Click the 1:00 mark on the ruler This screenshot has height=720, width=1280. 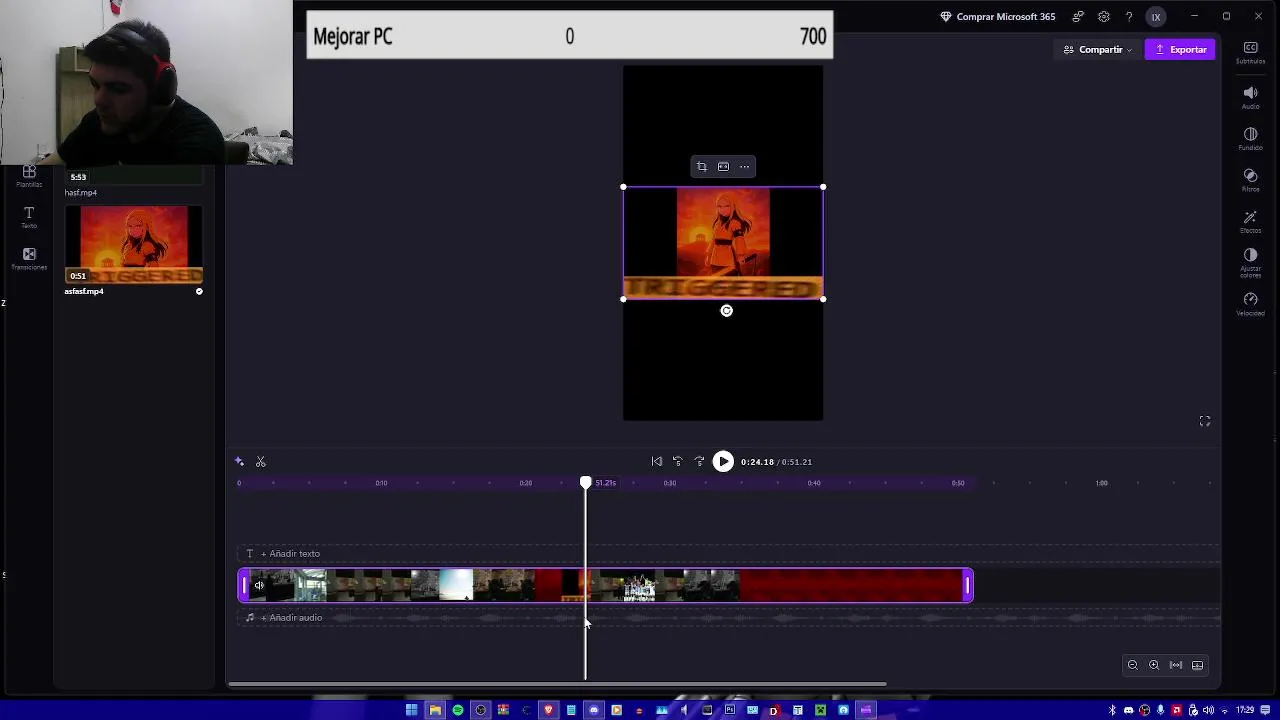(1101, 483)
